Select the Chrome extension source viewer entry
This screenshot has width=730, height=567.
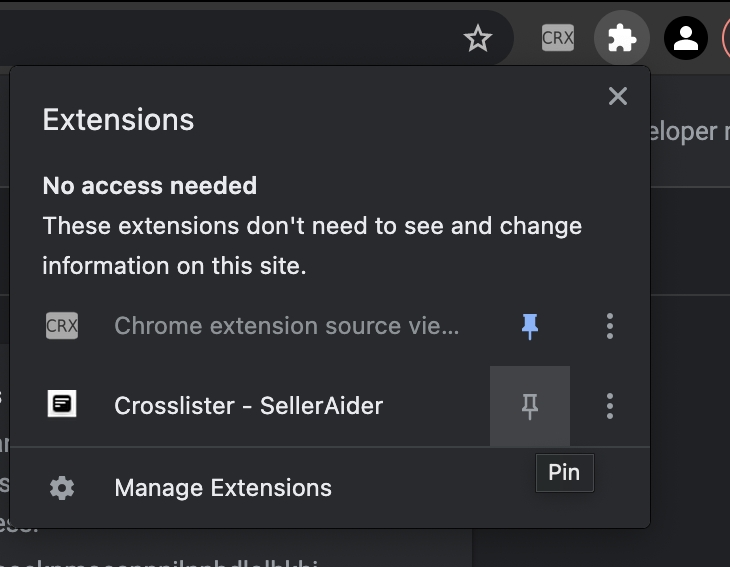pyautogui.click(x=287, y=326)
